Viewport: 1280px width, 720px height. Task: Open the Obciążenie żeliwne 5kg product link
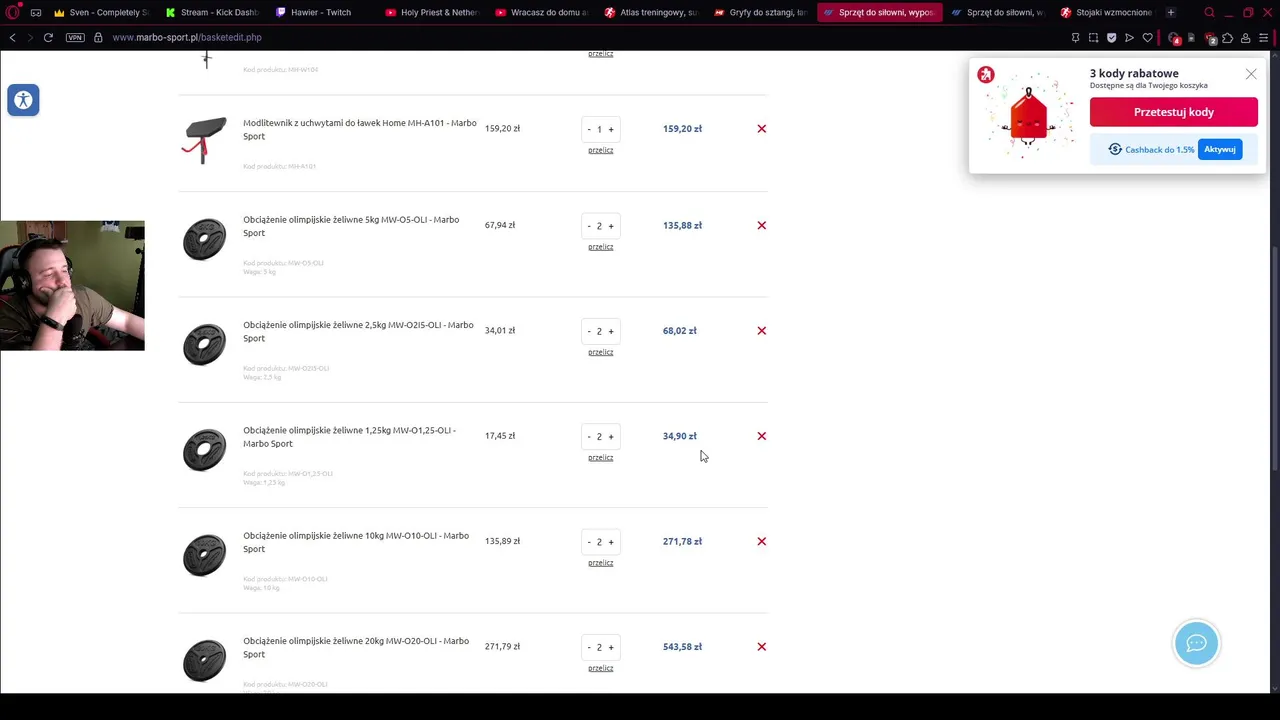click(x=351, y=226)
